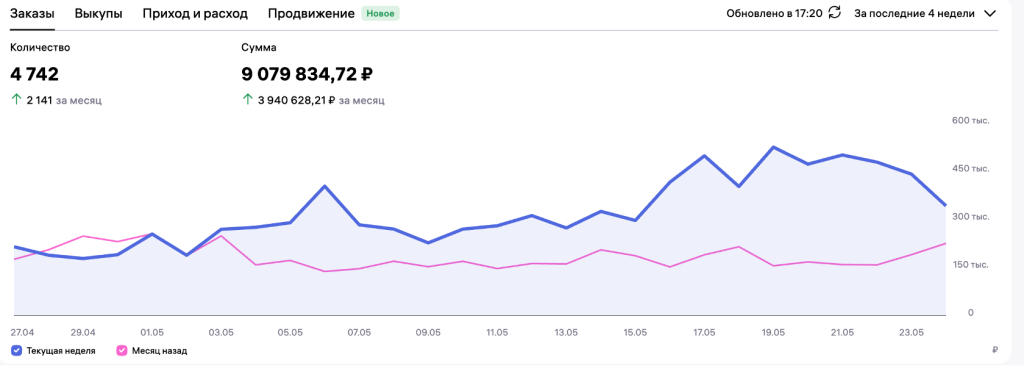Click the Сумма value 9 079 834,72 ₽
The width and height of the screenshot is (1024, 366).
(307, 74)
